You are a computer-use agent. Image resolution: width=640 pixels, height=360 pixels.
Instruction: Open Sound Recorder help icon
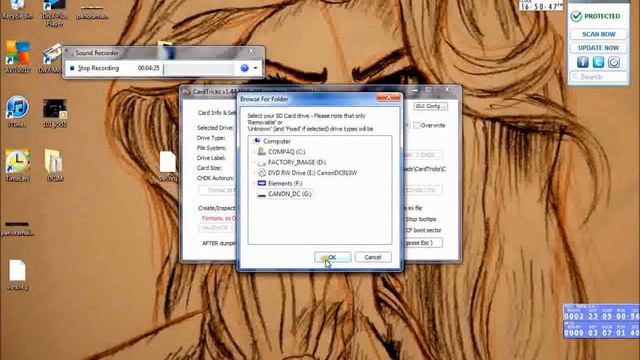(x=244, y=68)
